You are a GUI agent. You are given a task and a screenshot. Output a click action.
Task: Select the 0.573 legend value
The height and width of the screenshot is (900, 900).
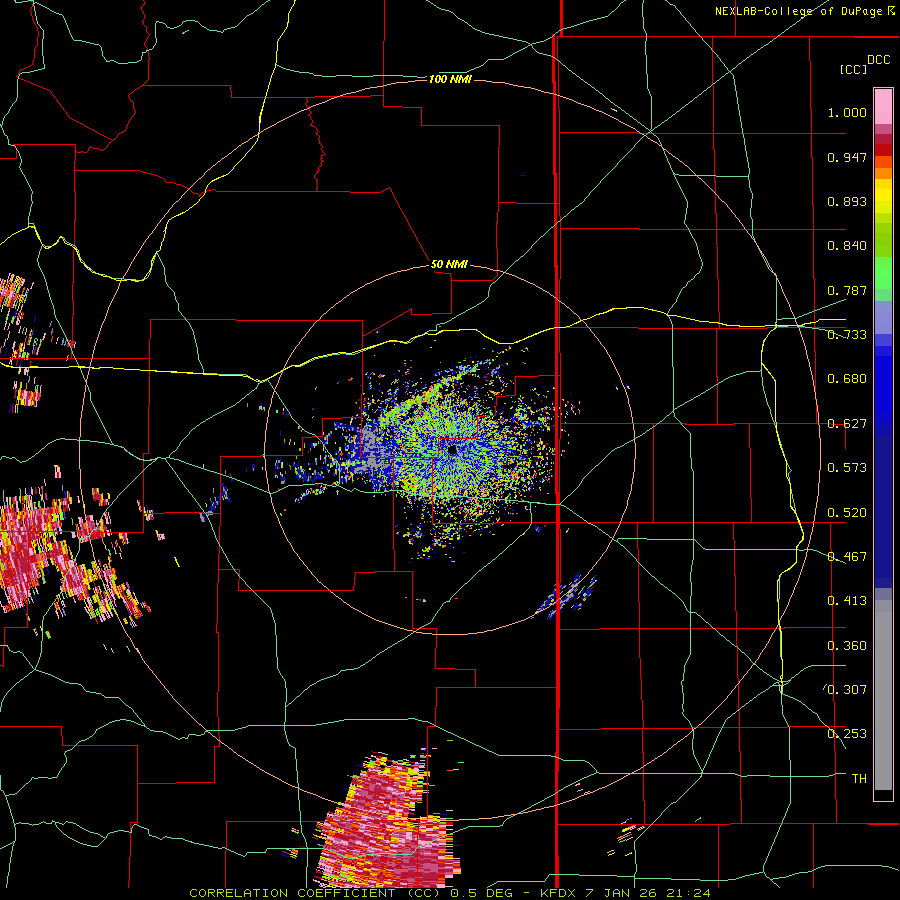pos(847,468)
